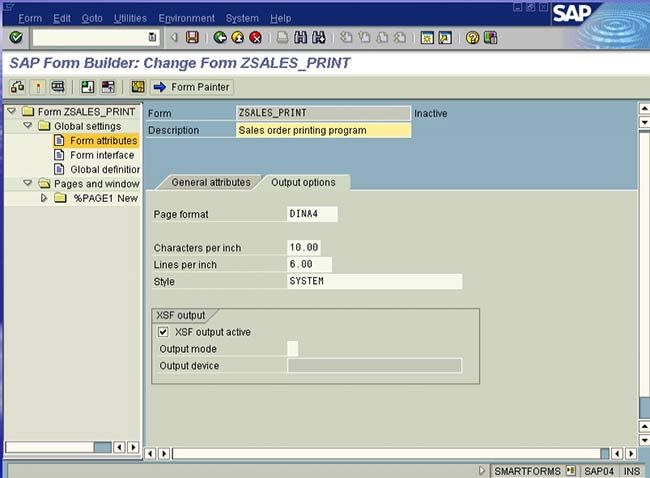This screenshot has height=478, width=650.
Task: Select the Output options tab
Action: pos(303,182)
